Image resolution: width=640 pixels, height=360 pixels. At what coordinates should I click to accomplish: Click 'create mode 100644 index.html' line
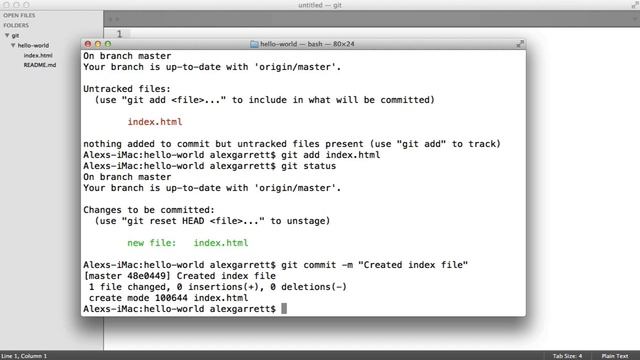pos(168,298)
